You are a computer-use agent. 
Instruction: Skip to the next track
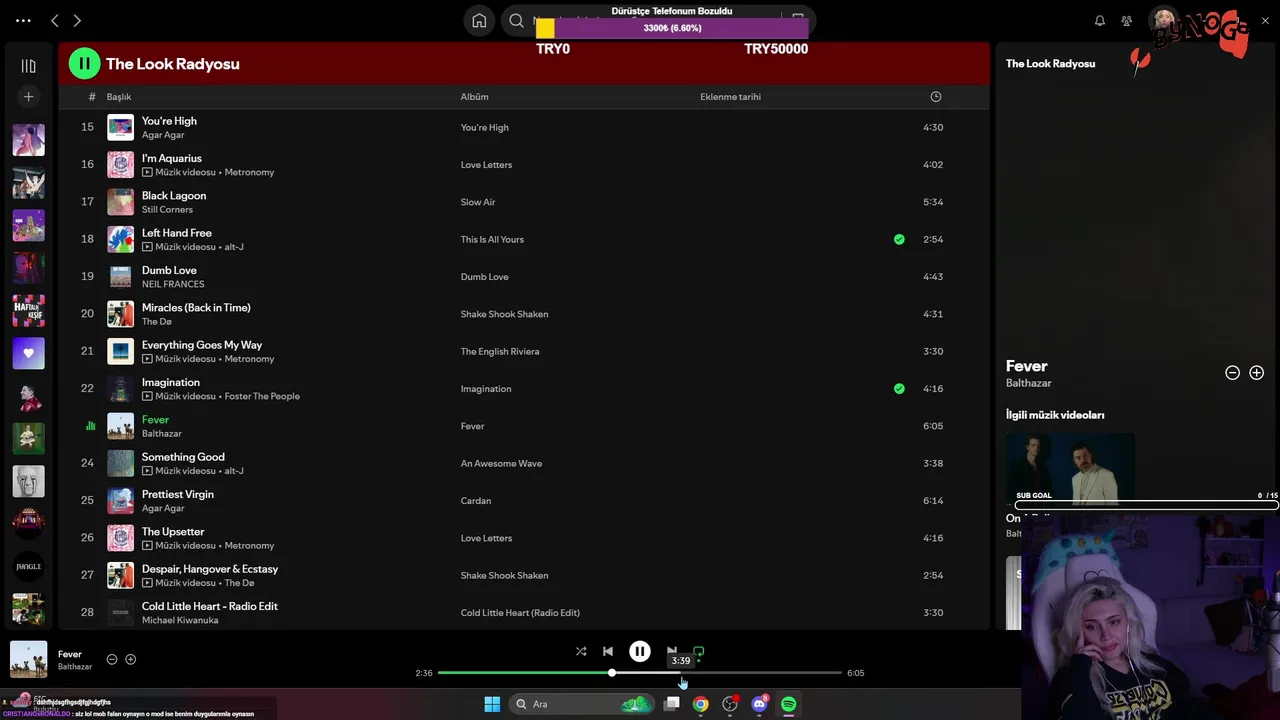pyautogui.click(x=672, y=651)
